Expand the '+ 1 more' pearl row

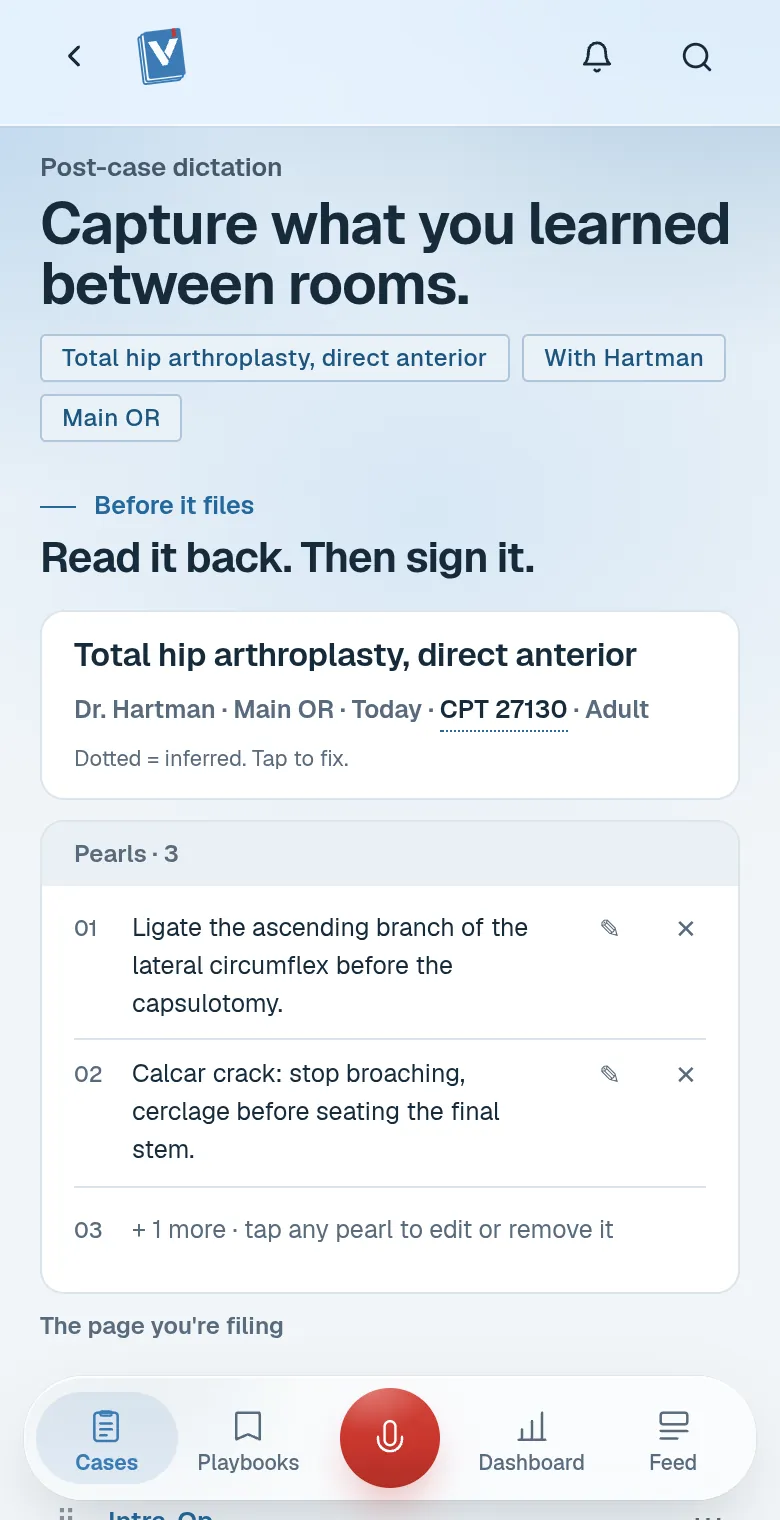[390, 1230]
